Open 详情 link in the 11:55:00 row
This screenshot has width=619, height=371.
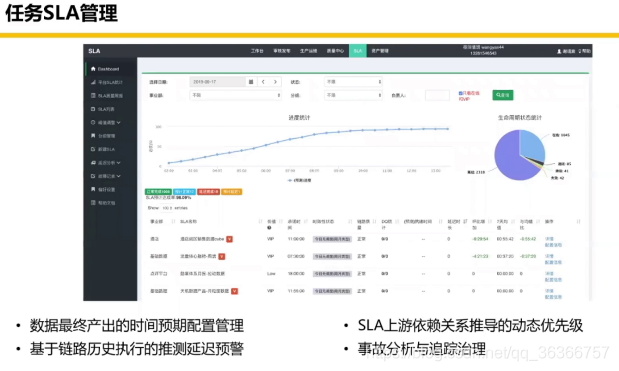click(x=549, y=291)
